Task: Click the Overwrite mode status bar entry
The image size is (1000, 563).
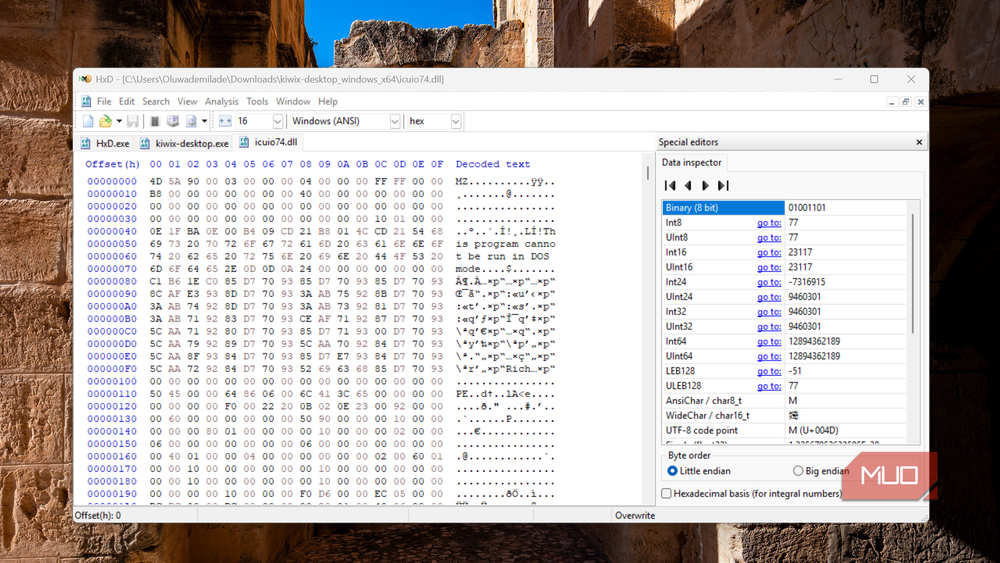Action: 635,515
